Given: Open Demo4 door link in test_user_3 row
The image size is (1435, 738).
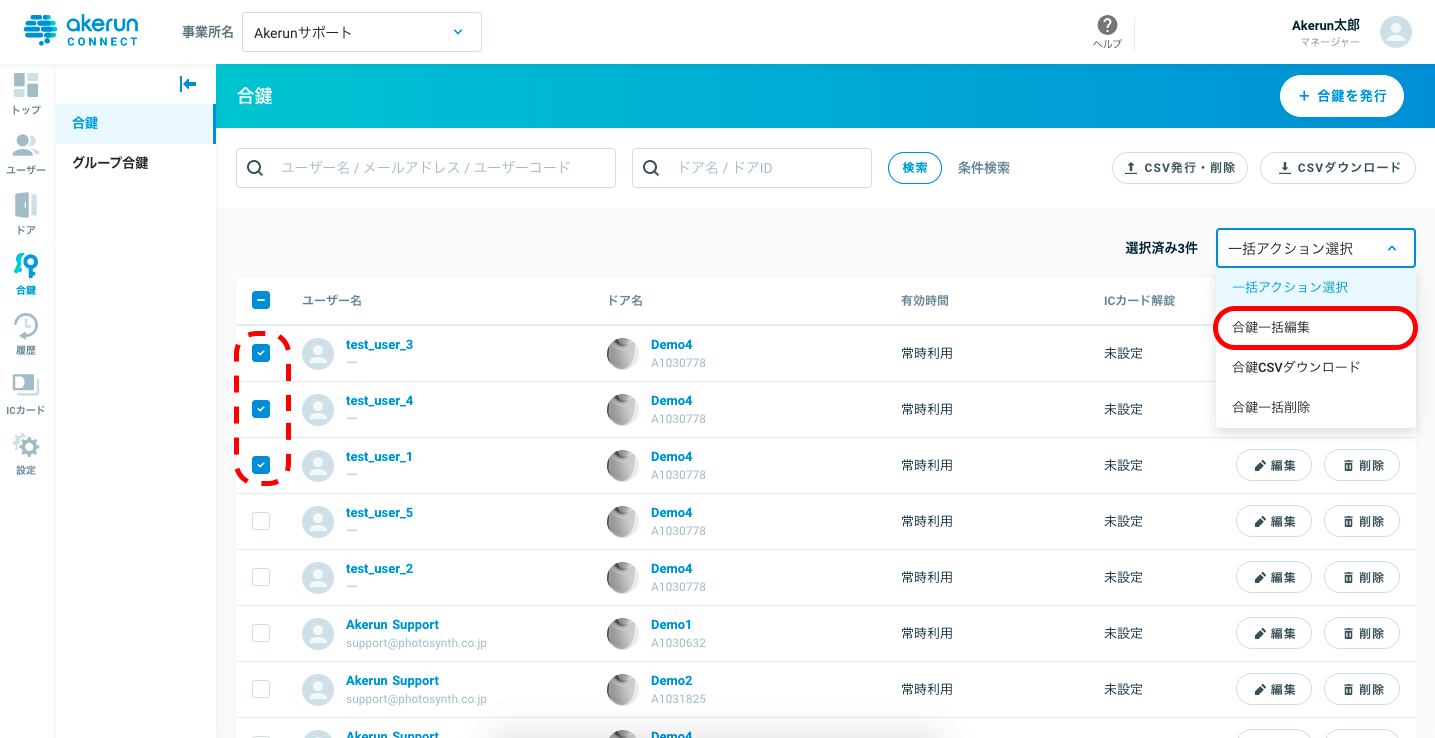Looking at the screenshot, I should click(671, 345).
